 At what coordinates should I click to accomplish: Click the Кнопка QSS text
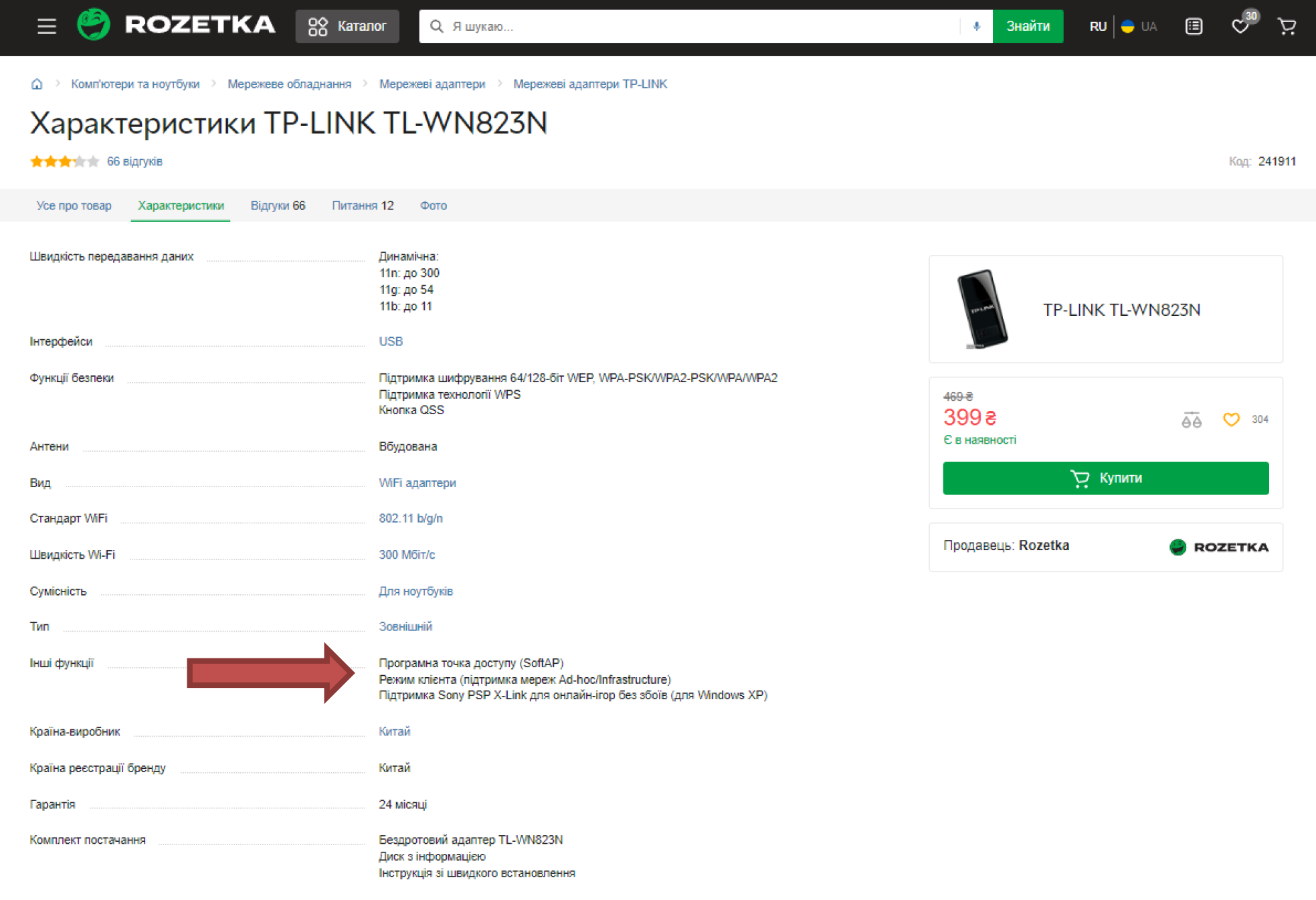(411, 410)
